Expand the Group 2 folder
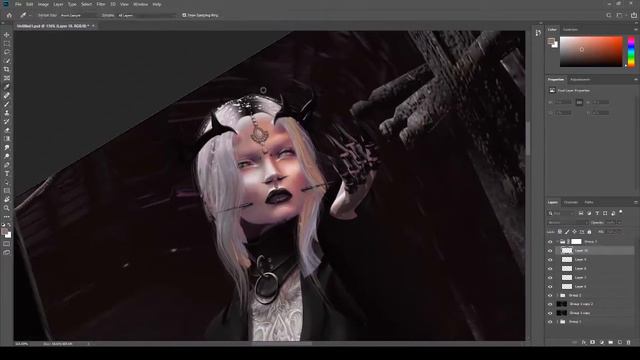 tap(557, 295)
